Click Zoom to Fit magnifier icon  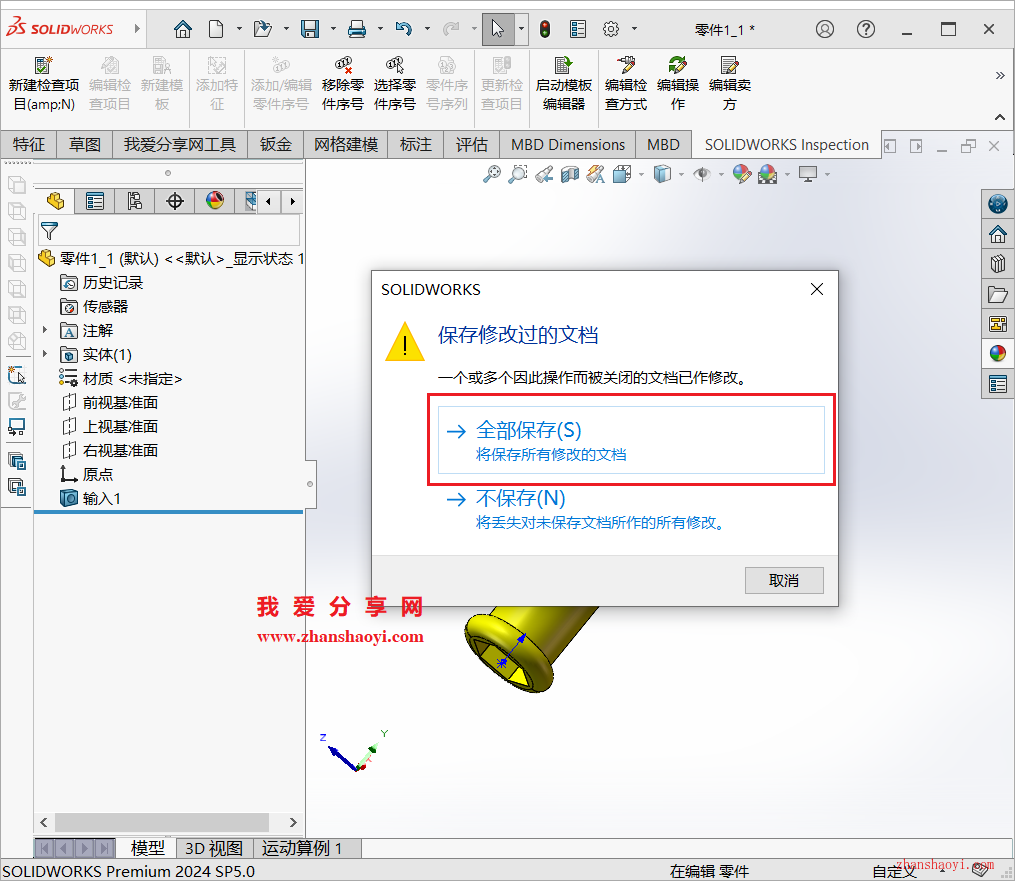tap(492, 174)
